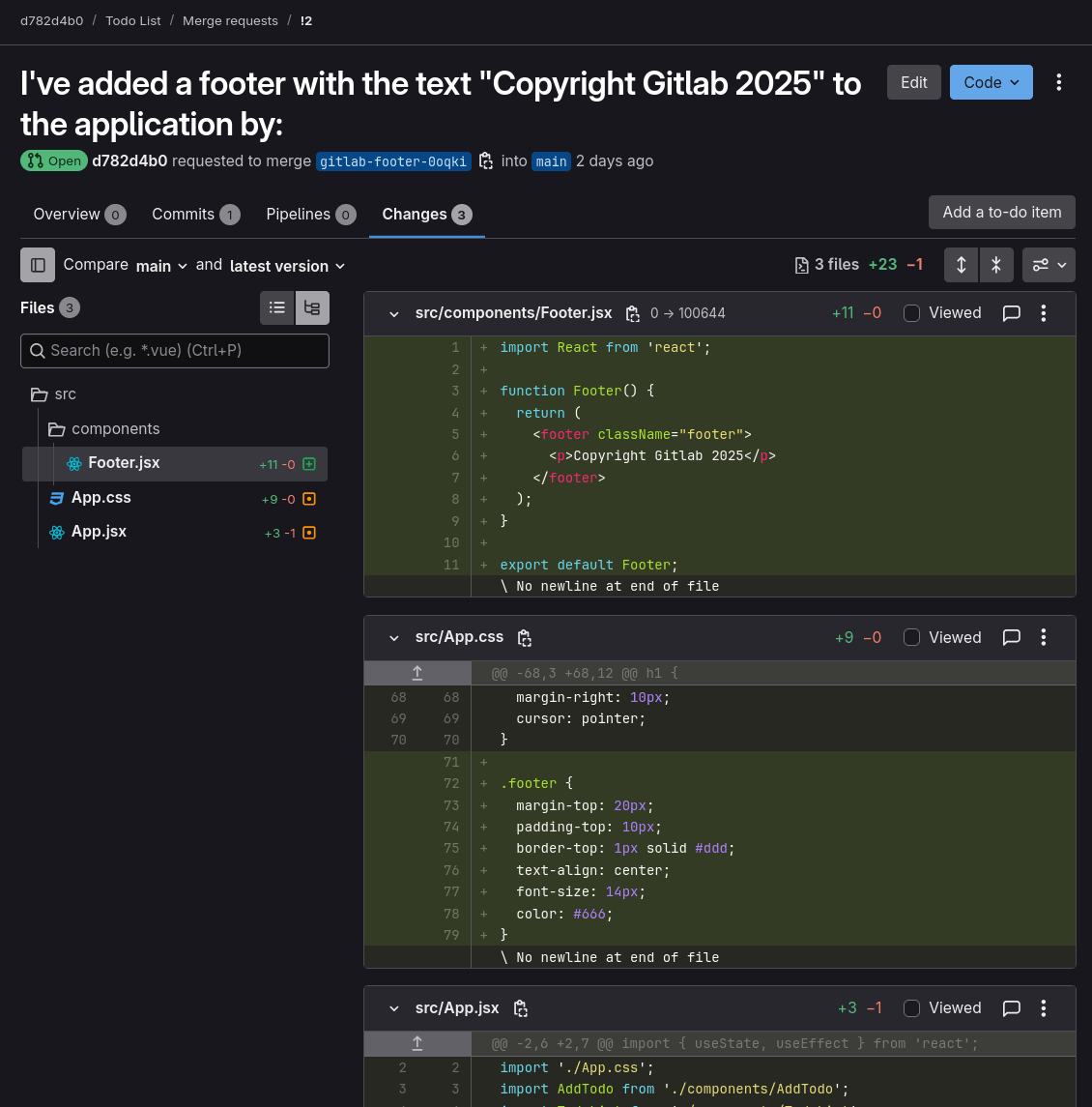
Task: Click the Edit button
Action: 913,82
